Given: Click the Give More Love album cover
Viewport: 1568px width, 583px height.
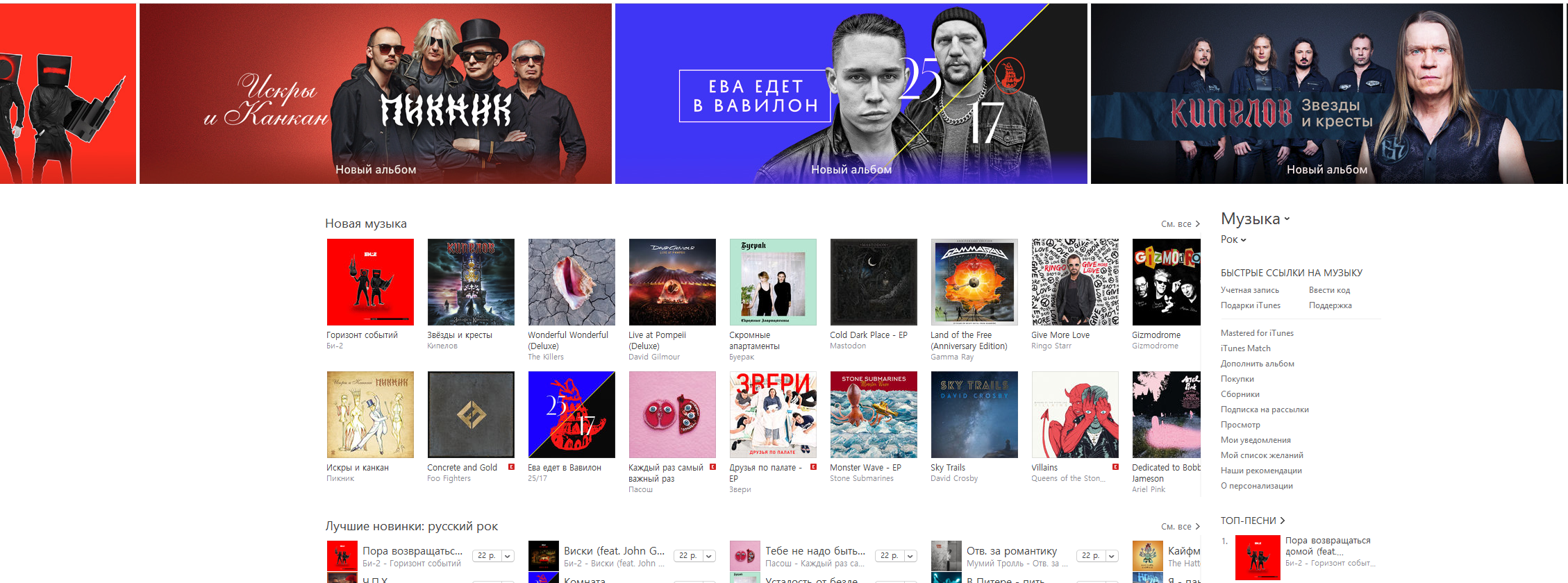Looking at the screenshot, I should (x=1075, y=282).
